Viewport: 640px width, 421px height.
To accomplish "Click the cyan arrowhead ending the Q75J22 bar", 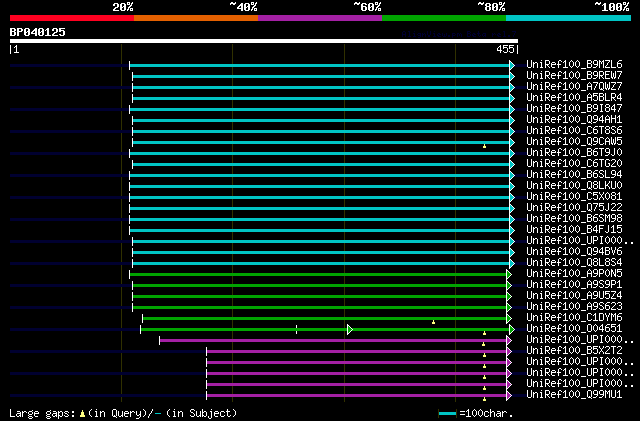I will (x=512, y=209).
